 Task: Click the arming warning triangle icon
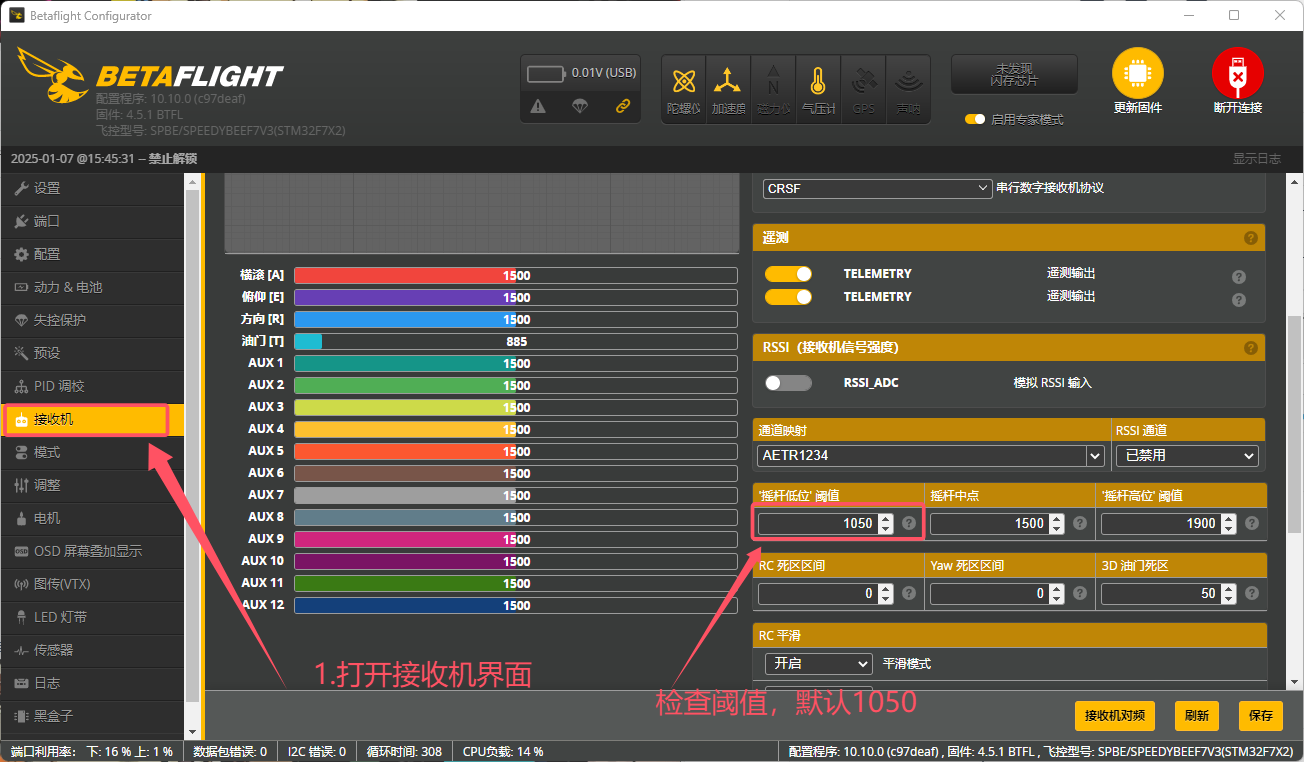(538, 106)
